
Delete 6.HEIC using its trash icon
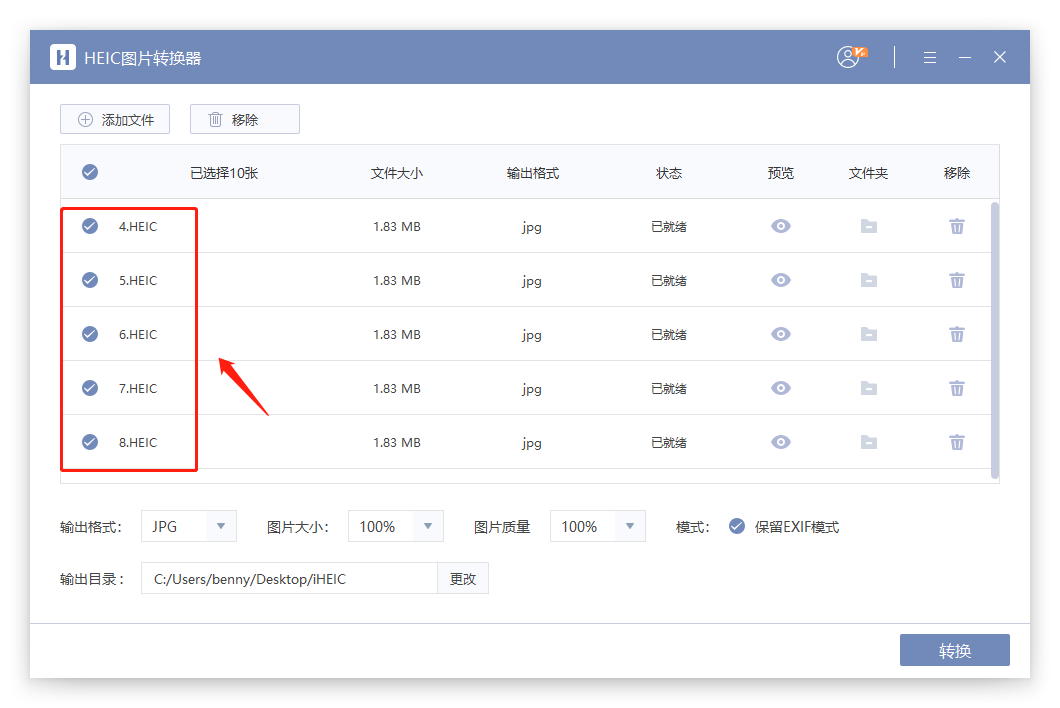[957, 334]
